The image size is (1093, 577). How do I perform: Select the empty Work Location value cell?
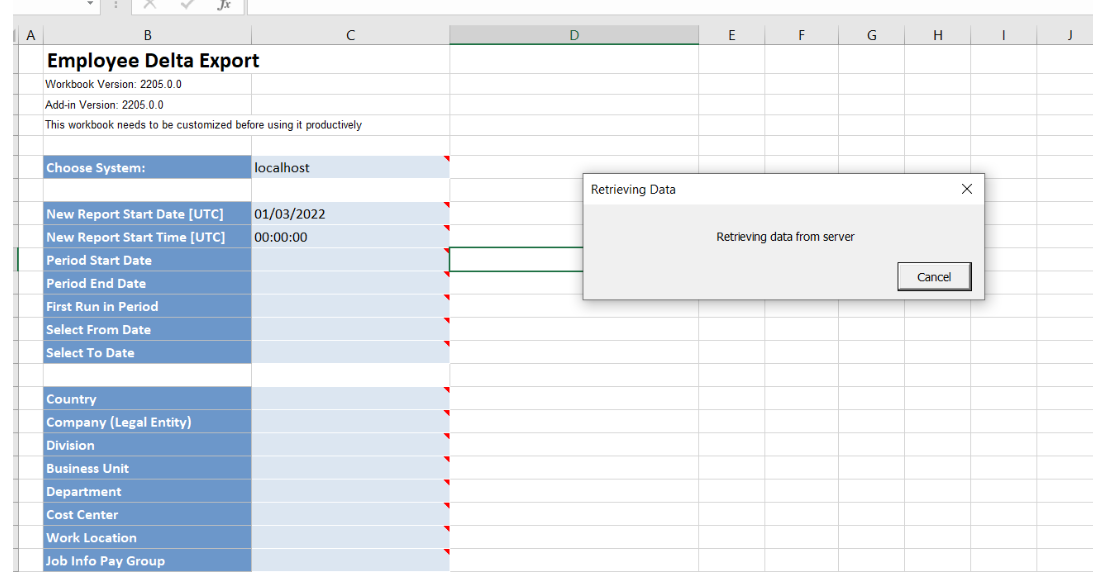(x=351, y=537)
